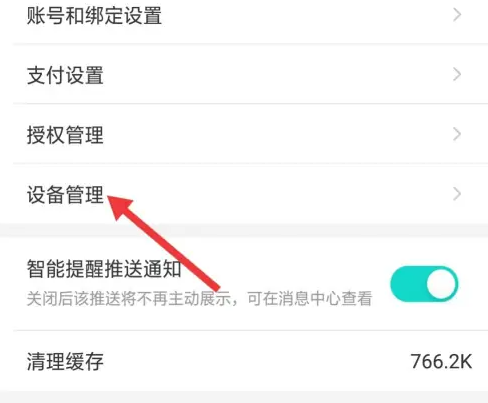Click the arrow icon next to 授权管理

[457, 134]
